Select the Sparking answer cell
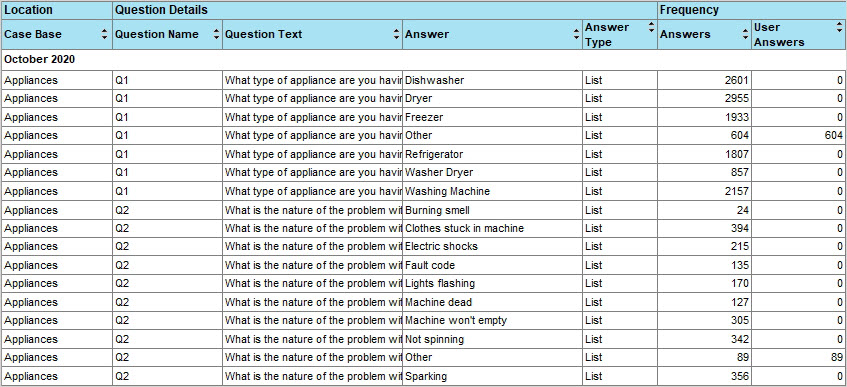847x387 pixels. coord(492,376)
